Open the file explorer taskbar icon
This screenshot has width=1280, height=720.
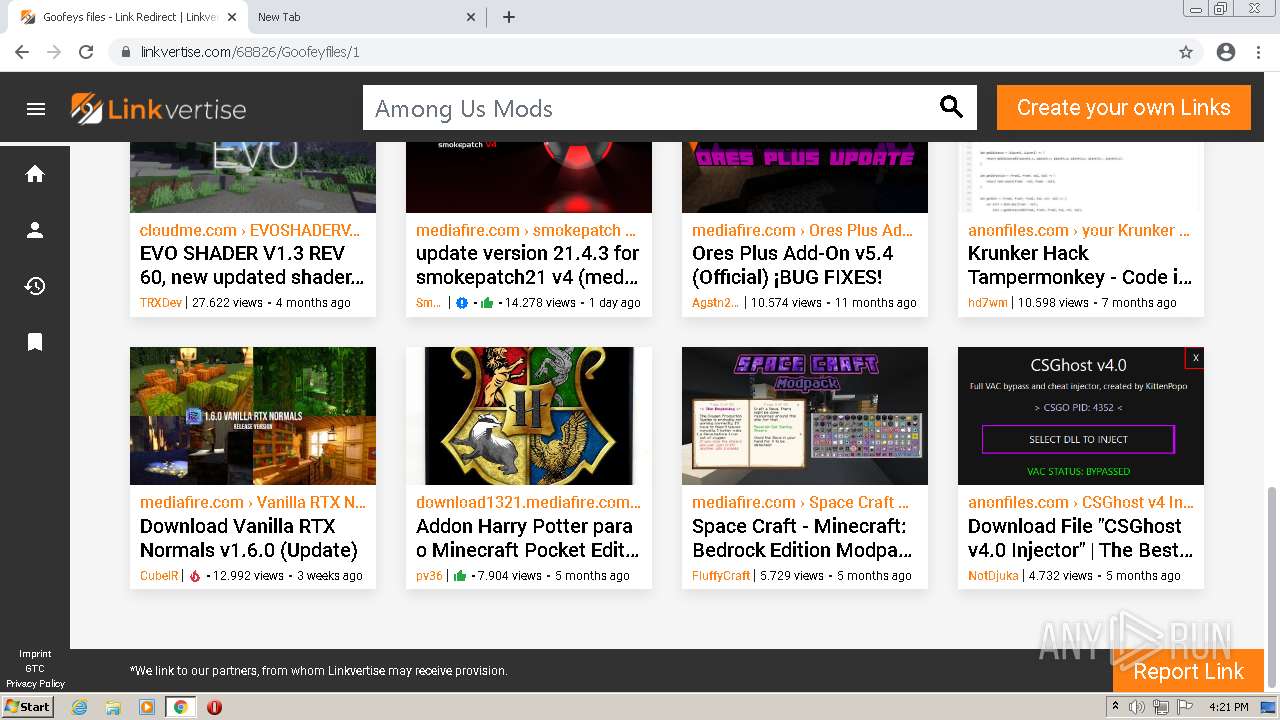112,707
